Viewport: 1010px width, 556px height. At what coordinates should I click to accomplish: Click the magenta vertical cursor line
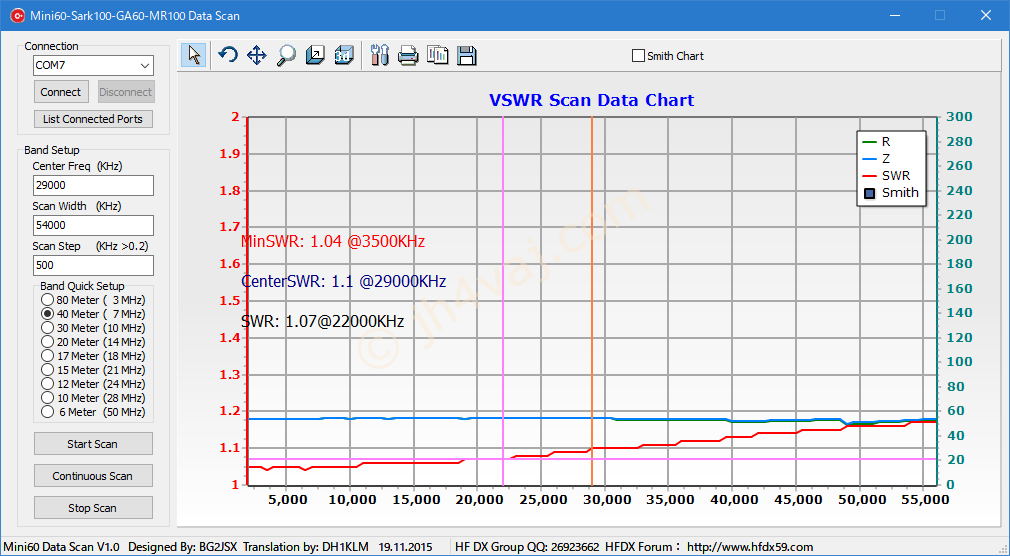coord(503,301)
